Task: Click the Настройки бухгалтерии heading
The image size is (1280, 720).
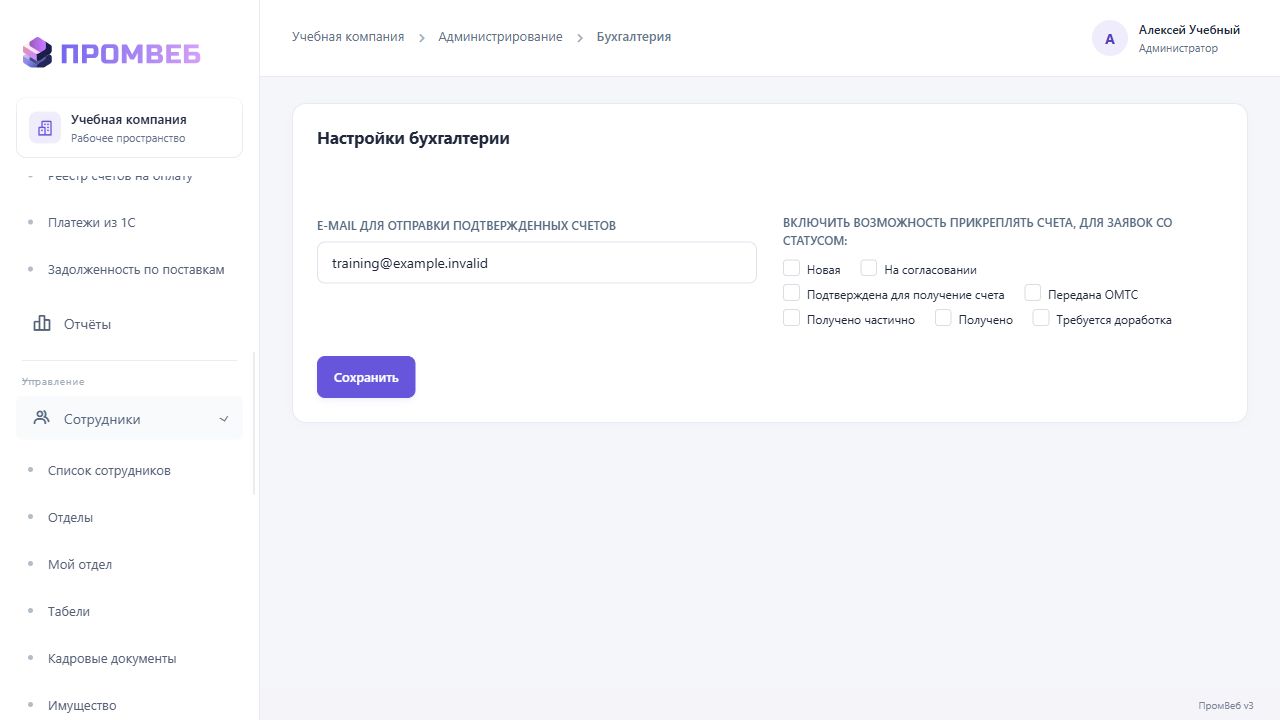Action: [x=413, y=139]
